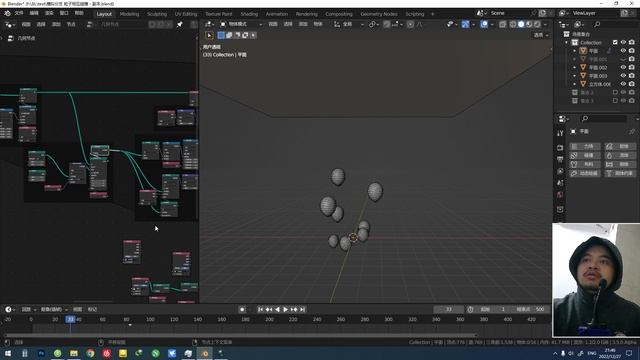The image size is (640, 360).
Task: Jump to the previous keyframe
Action: click(269, 309)
